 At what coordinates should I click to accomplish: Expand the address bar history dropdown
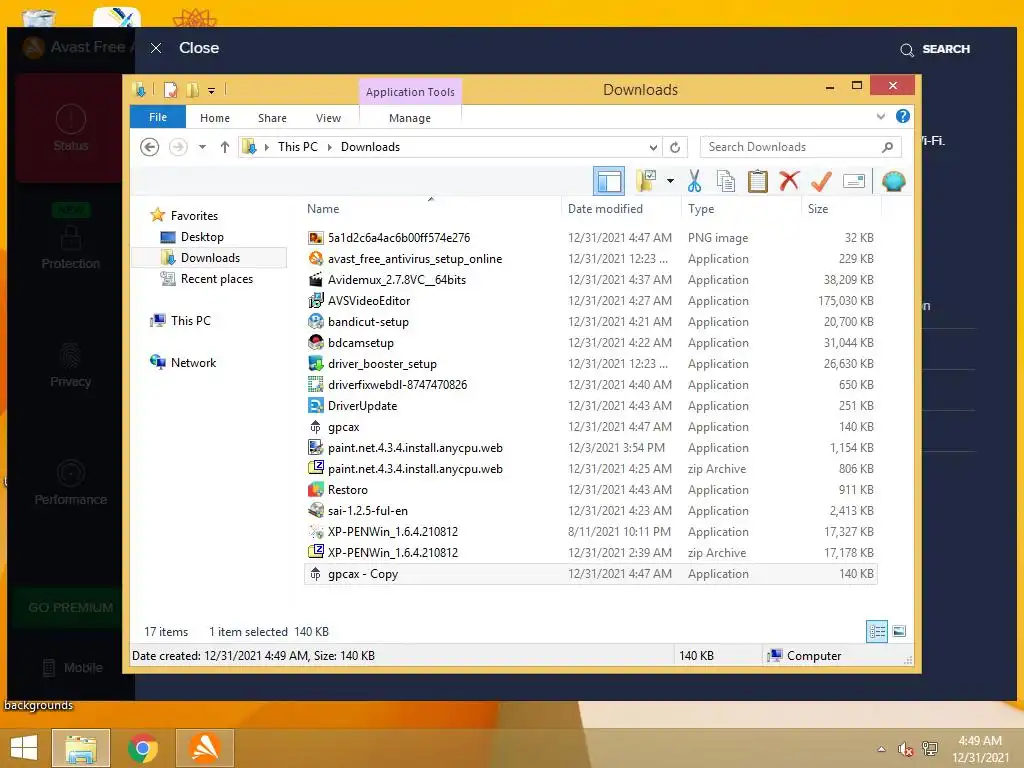[x=653, y=147]
